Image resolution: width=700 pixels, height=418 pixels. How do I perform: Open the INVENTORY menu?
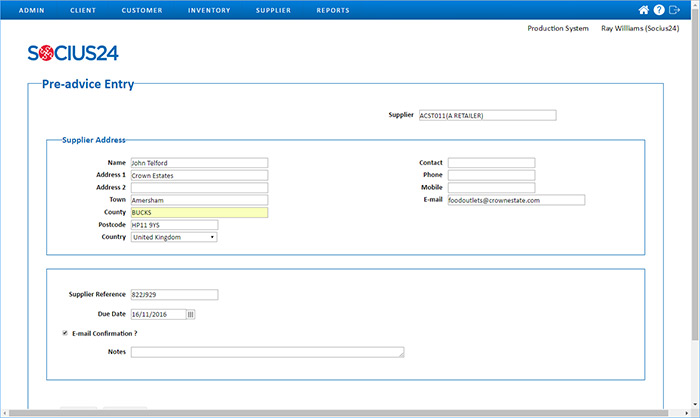click(x=209, y=10)
